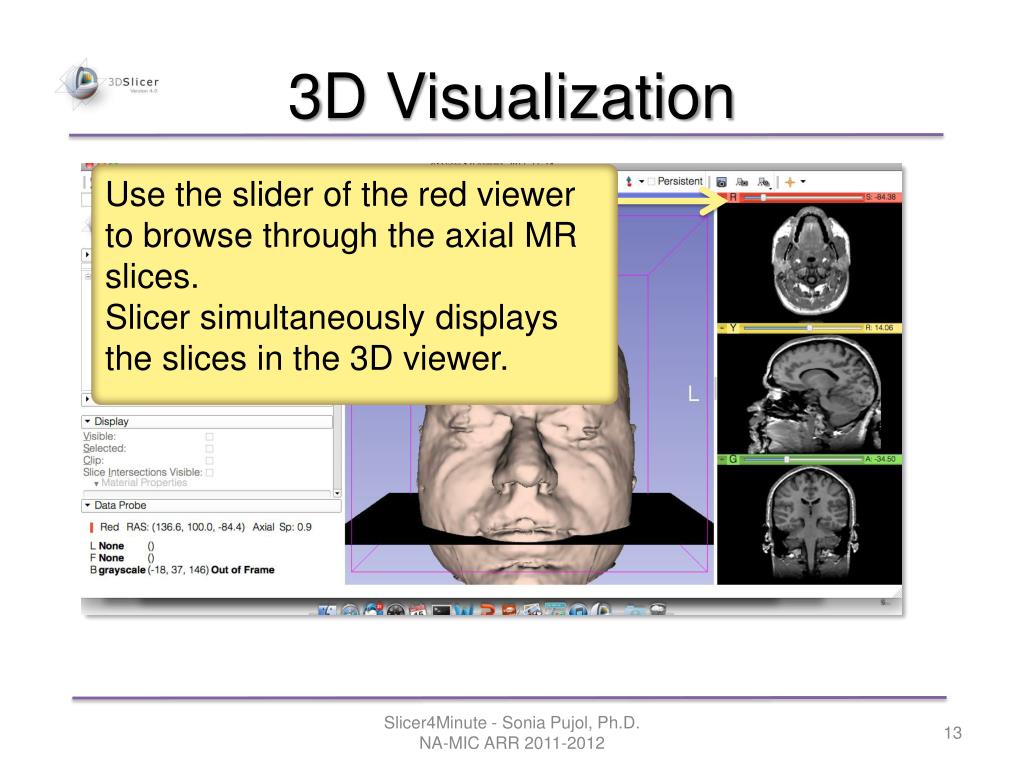Screen dimensions: 1024x768
Task: Click the scene view icon with small arrow
Action: coord(763,182)
